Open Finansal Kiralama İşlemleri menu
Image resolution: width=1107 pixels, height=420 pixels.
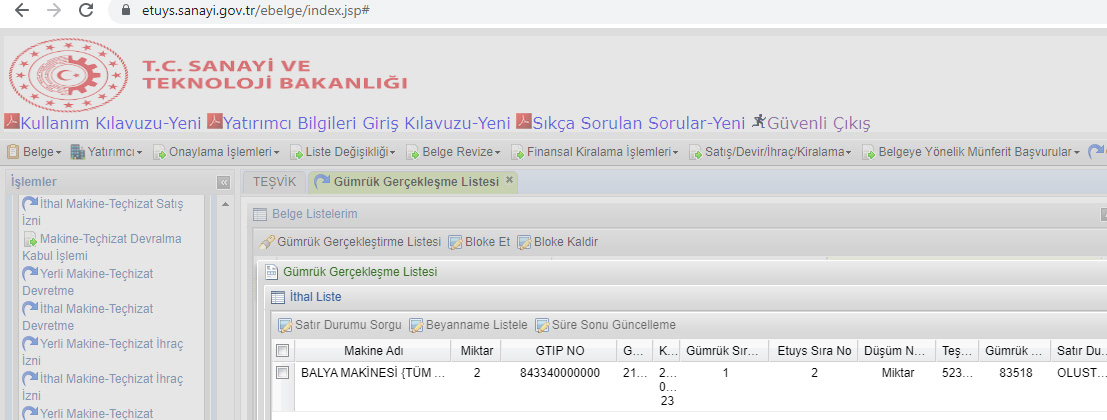[x=594, y=152]
